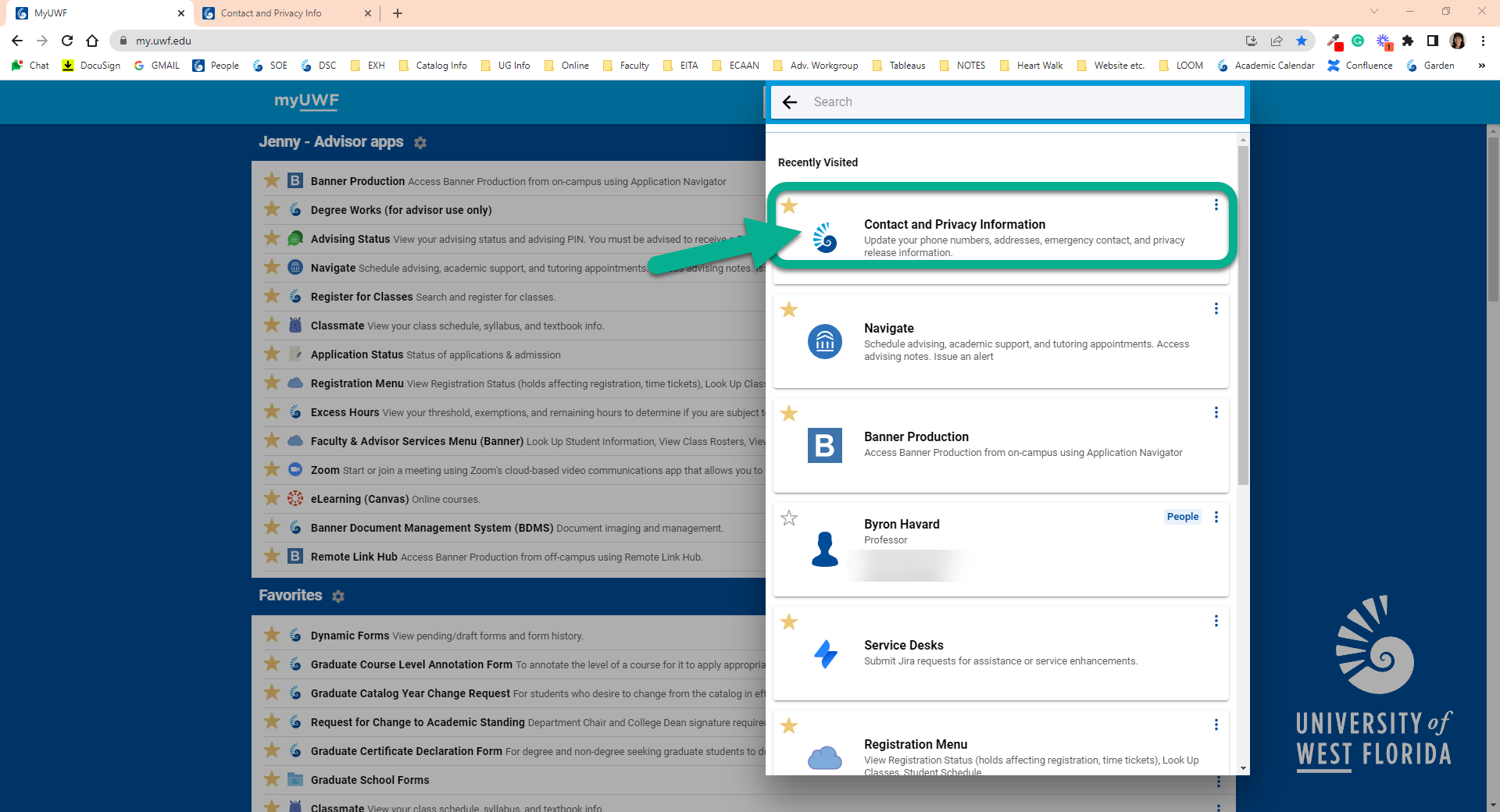Viewport: 1500px width, 812px height.
Task: Open three-dot menu on Byron Havard card
Action: 1216,517
